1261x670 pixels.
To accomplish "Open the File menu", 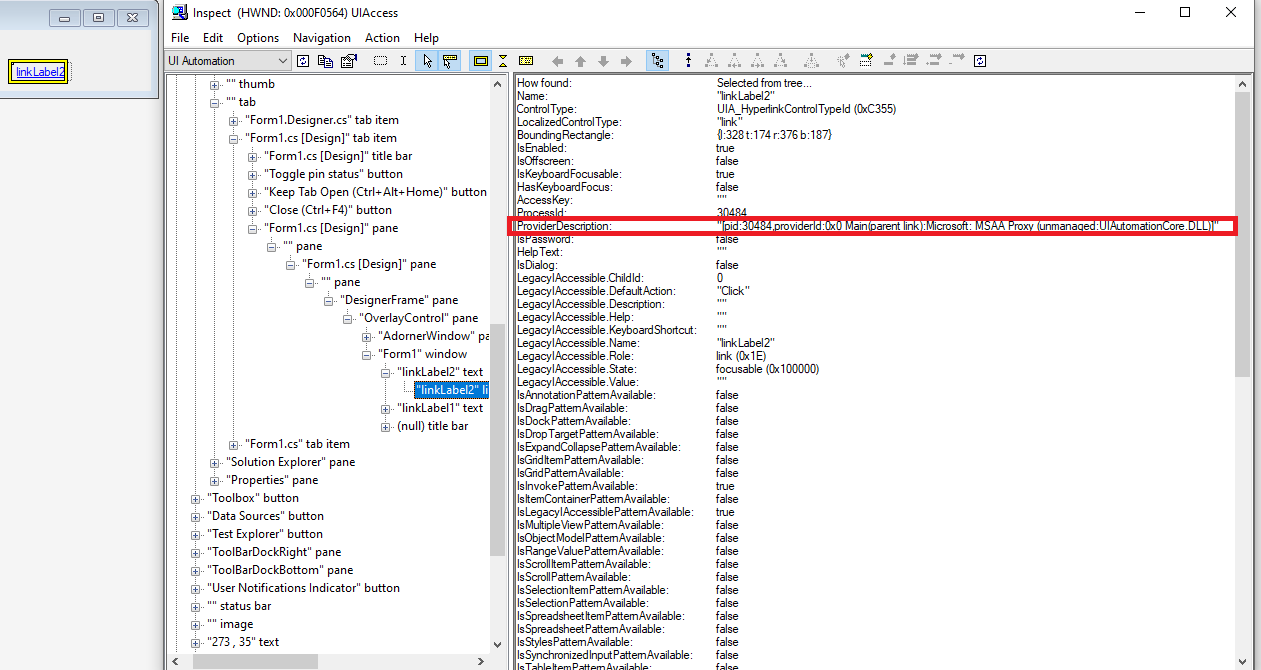I will 180,38.
